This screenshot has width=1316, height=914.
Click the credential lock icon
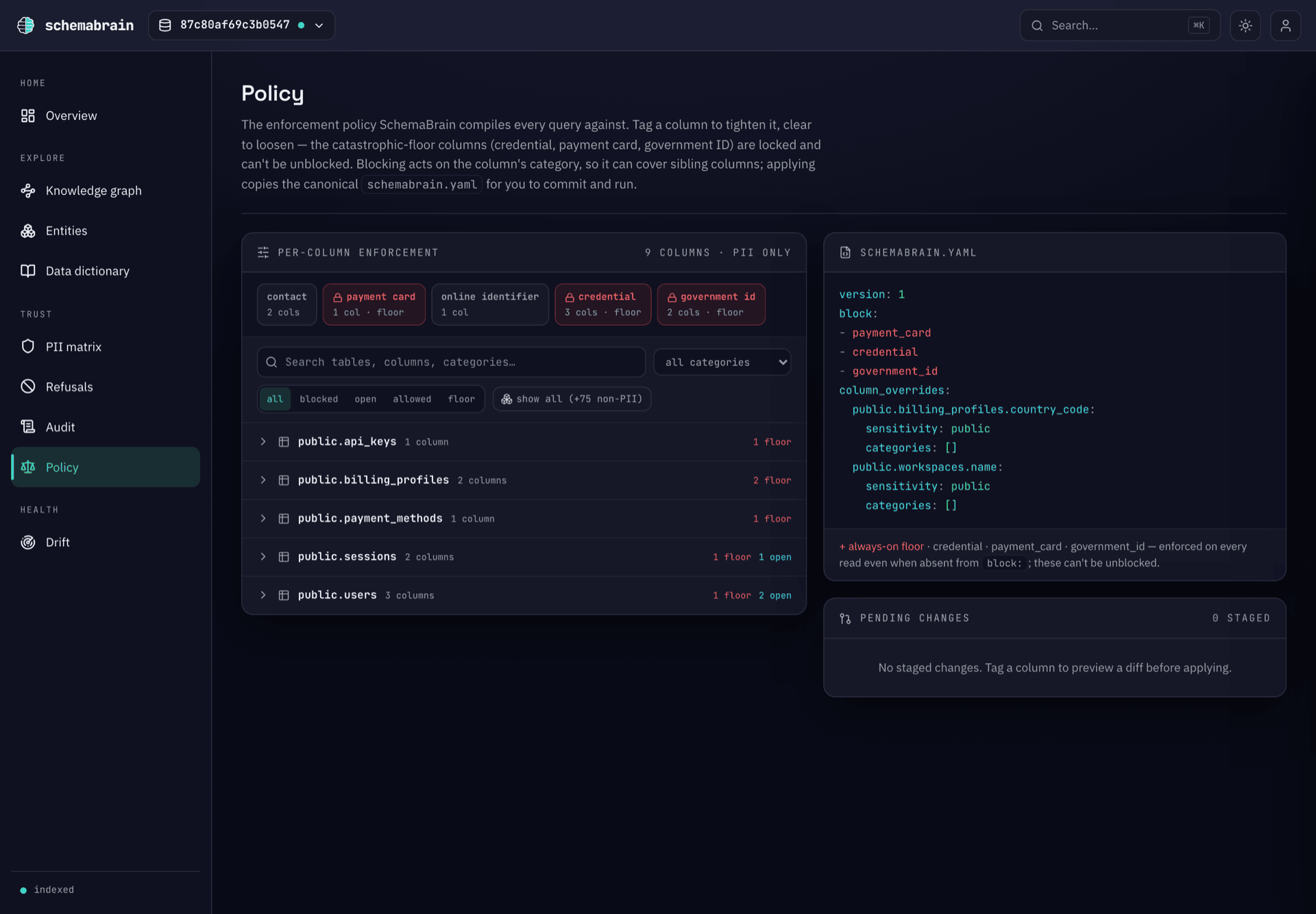(570, 298)
